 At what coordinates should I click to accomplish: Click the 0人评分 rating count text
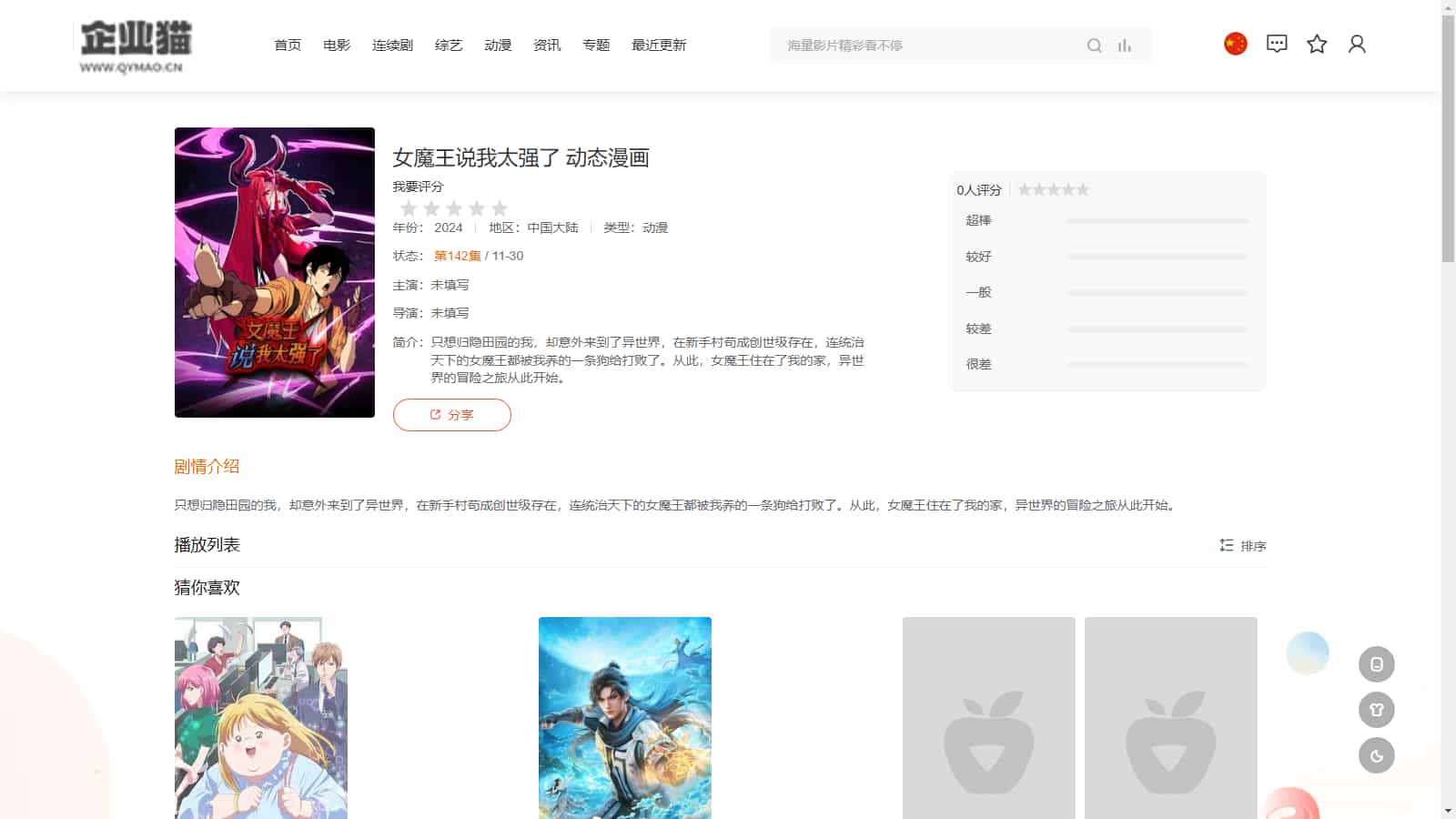tap(979, 190)
